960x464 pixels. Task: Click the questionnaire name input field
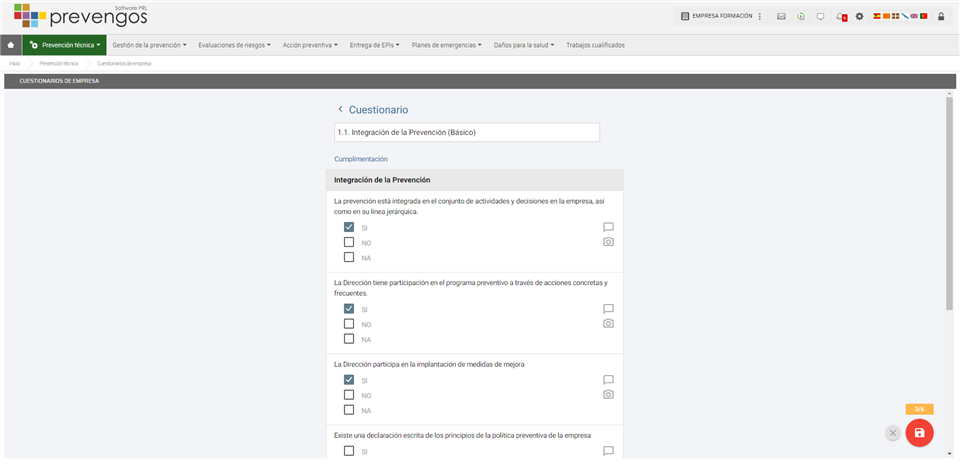click(x=466, y=132)
